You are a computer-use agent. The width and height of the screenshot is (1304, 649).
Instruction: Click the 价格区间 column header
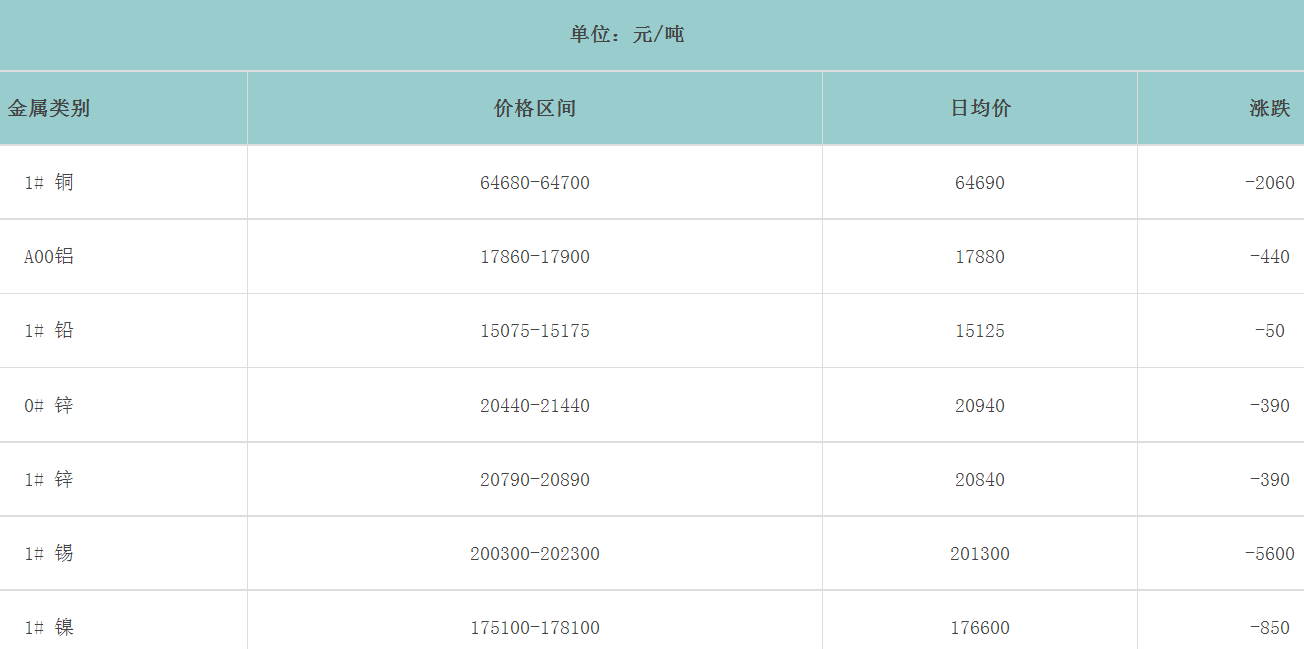click(x=535, y=108)
